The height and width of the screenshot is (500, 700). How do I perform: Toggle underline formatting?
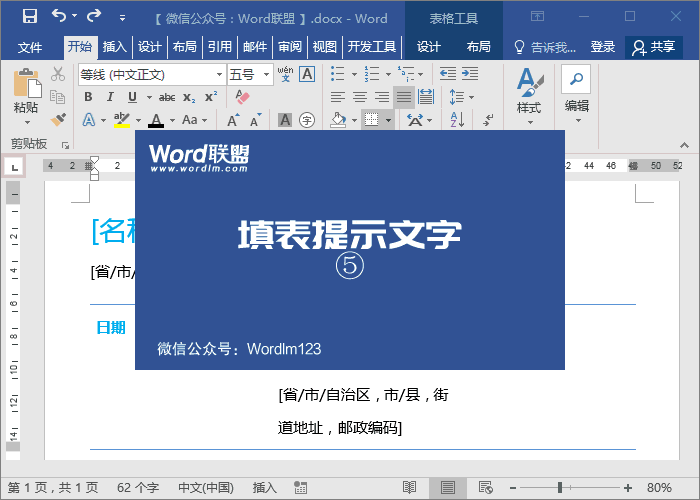[132, 97]
